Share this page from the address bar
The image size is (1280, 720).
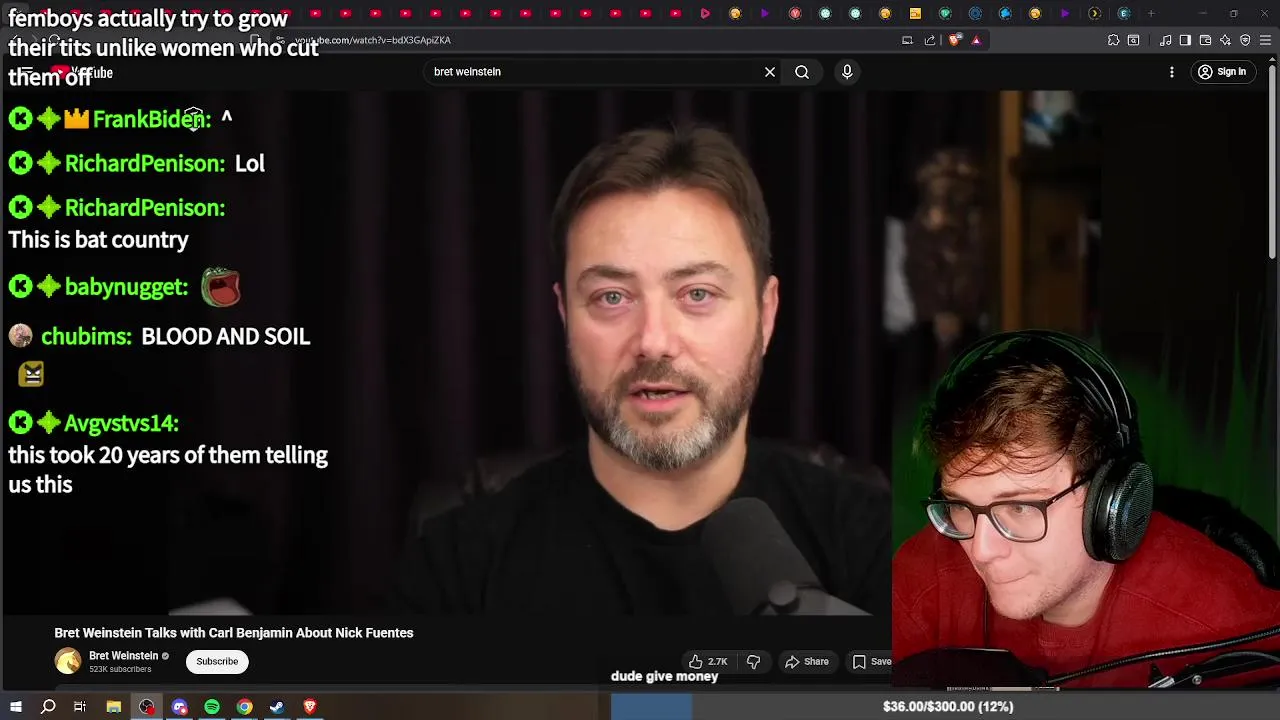click(930, 40)
